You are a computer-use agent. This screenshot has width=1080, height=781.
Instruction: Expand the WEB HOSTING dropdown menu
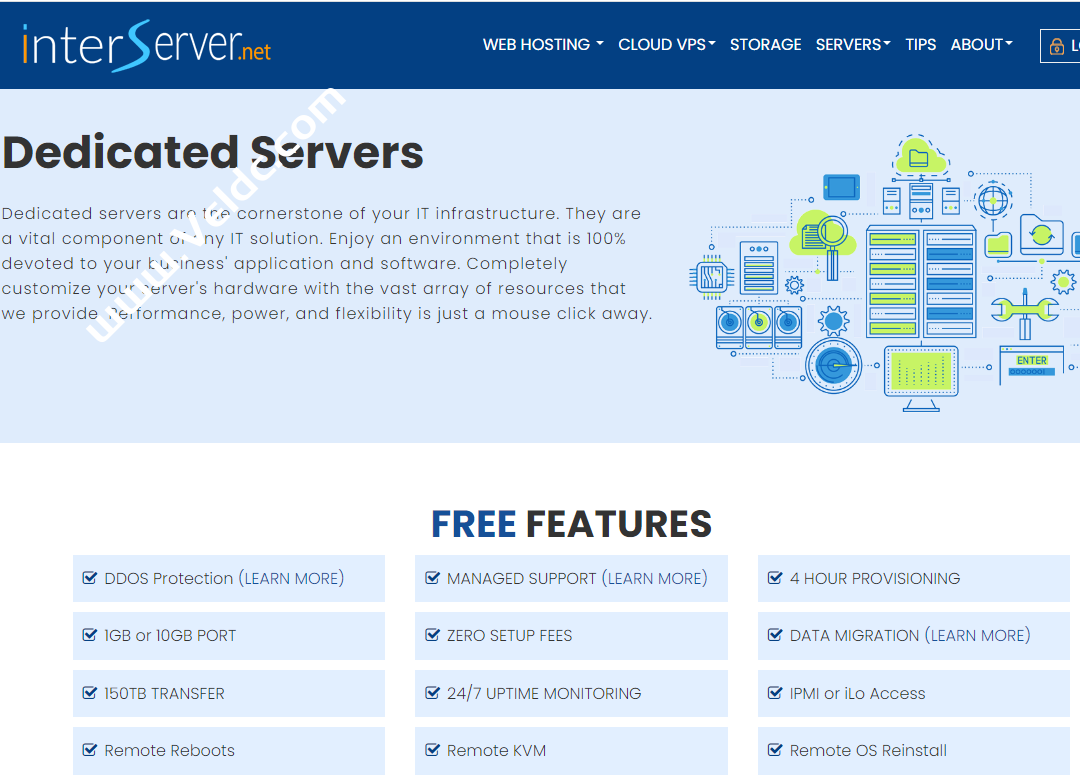[x=542, y=45]
